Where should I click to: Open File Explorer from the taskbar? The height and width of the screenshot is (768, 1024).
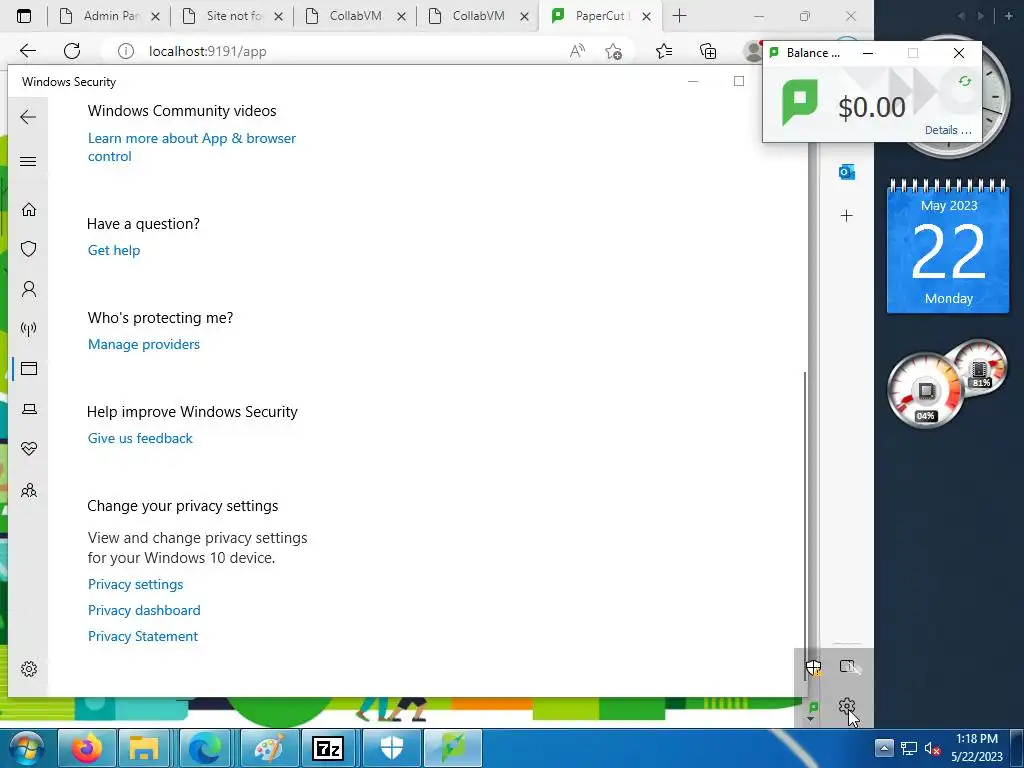click(144, 748)
